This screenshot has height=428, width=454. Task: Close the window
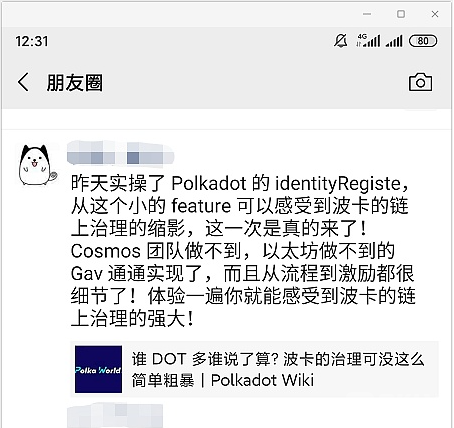[435, 14]
